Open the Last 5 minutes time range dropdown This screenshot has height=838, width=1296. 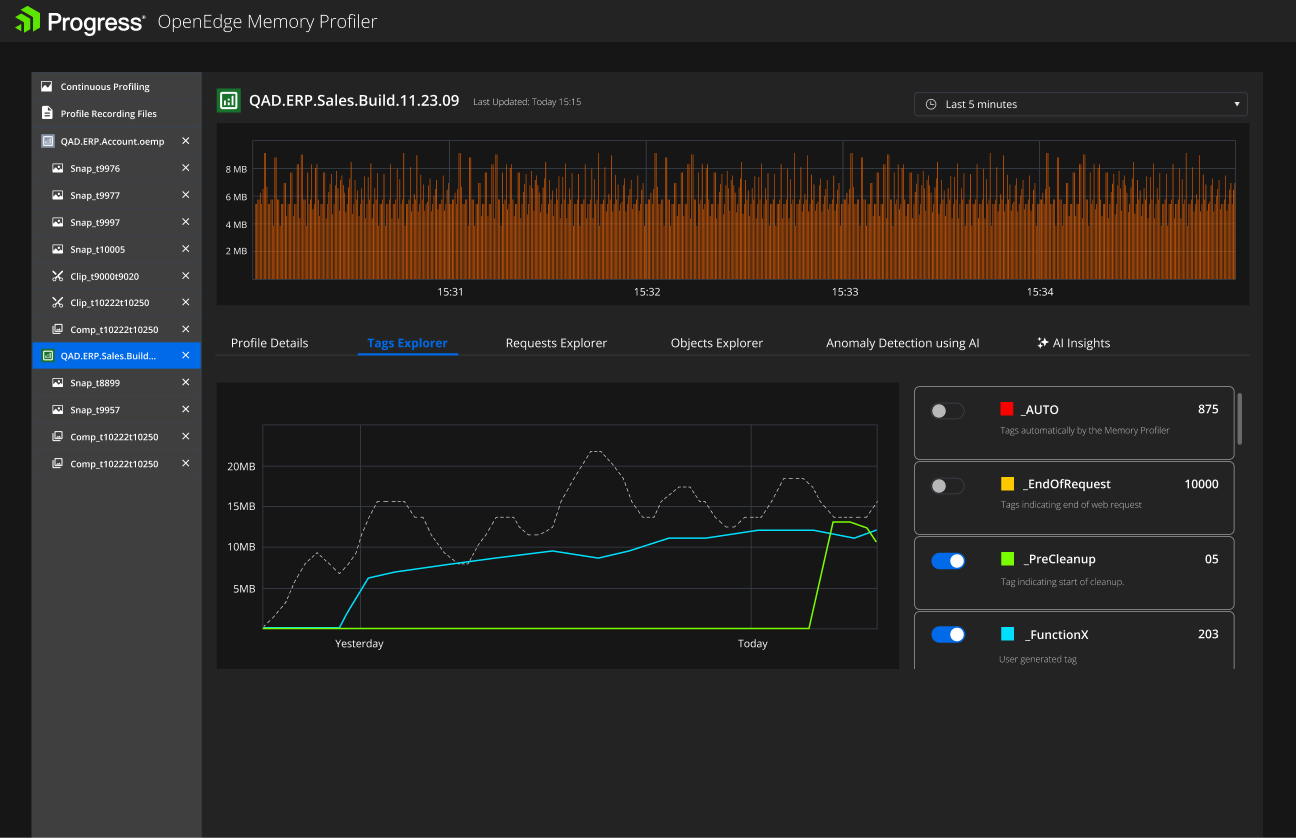pos(1081,104)
